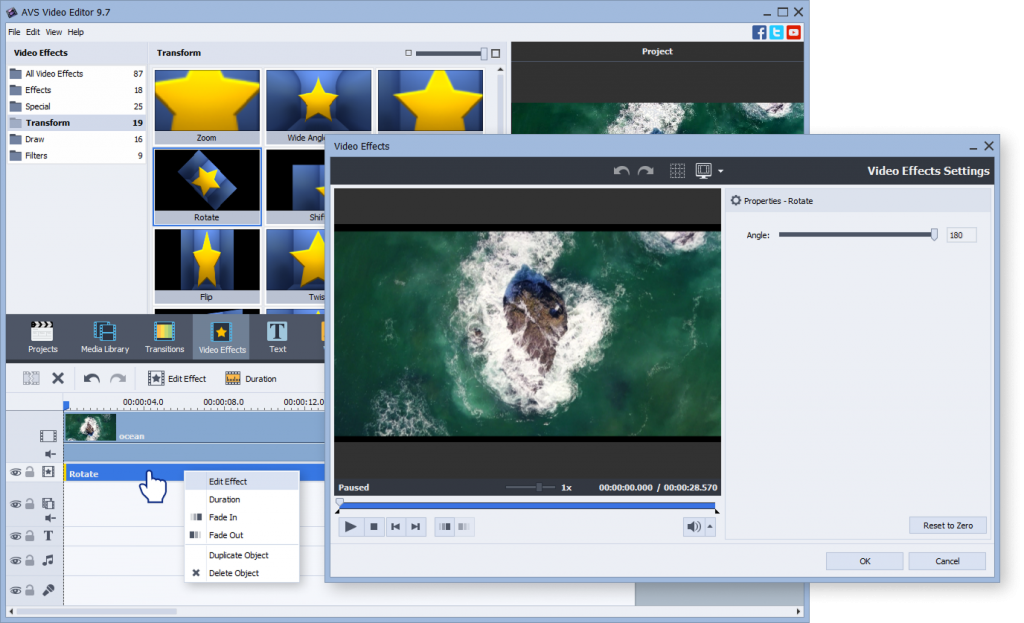Viewport: 1024px width, 623px height.
Task: Select the Transform effects category
Action: (47, 123)
